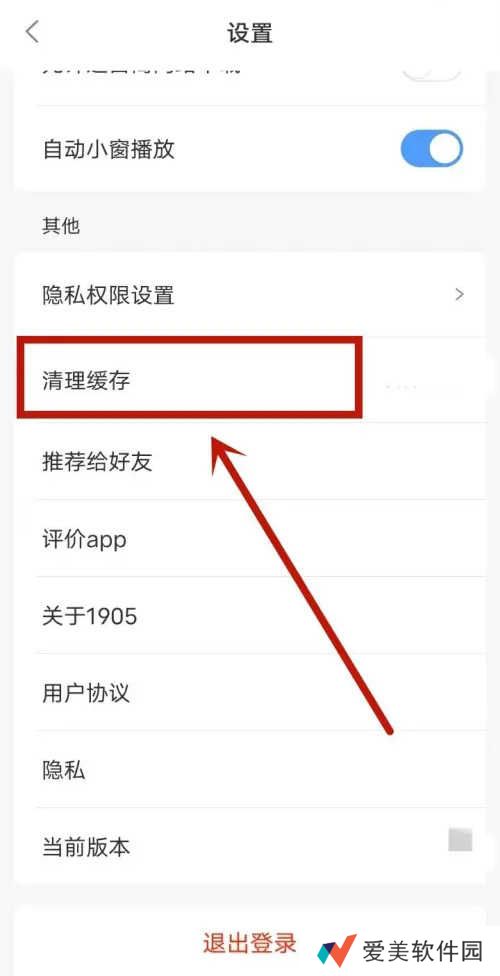Toggle off 自动小窗播放 switch
Viewport: 500px width, 976px height.
click(x=432, y=148)
